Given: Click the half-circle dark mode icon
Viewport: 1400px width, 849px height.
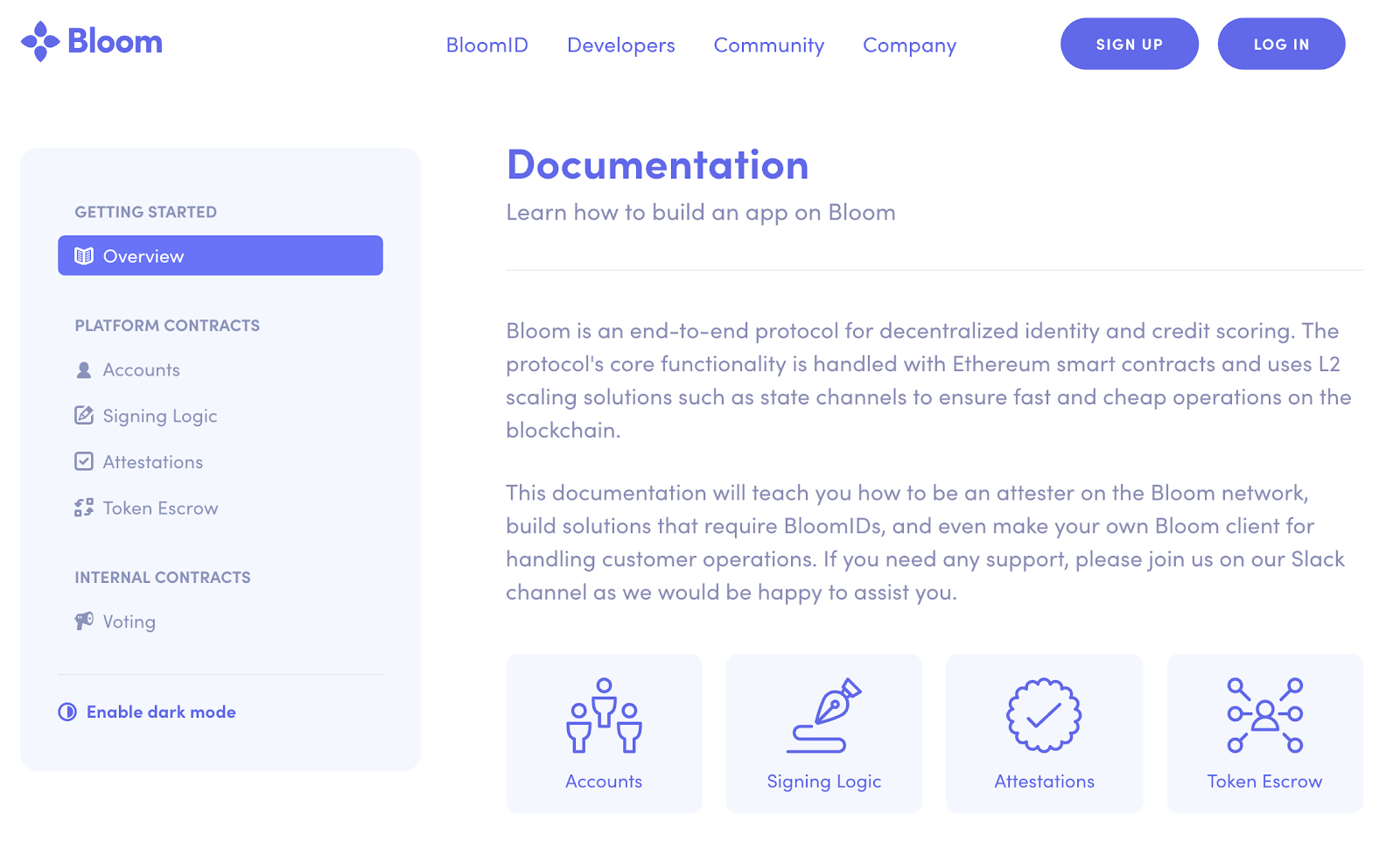Looking at the screenshot, I should pyautogui.click(x=67, y=712).
